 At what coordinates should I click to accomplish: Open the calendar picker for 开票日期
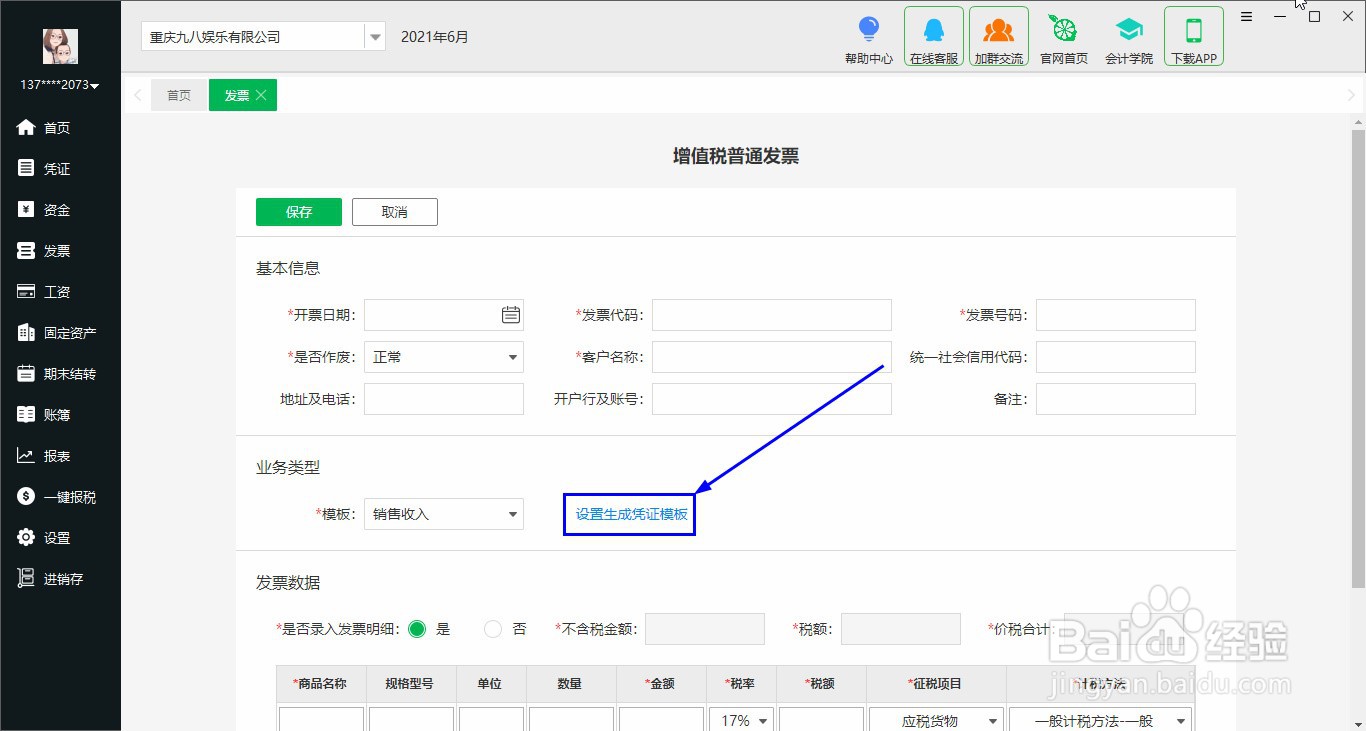[511, 314]
